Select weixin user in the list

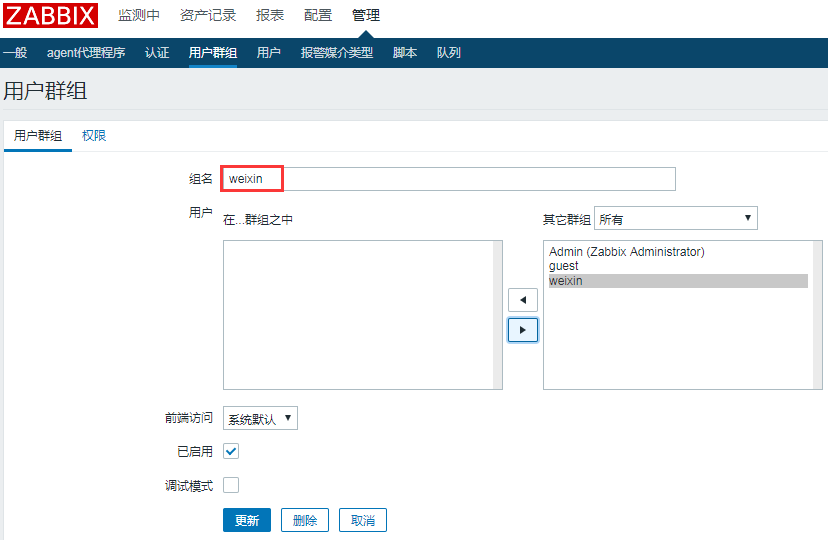coord(678,281)
